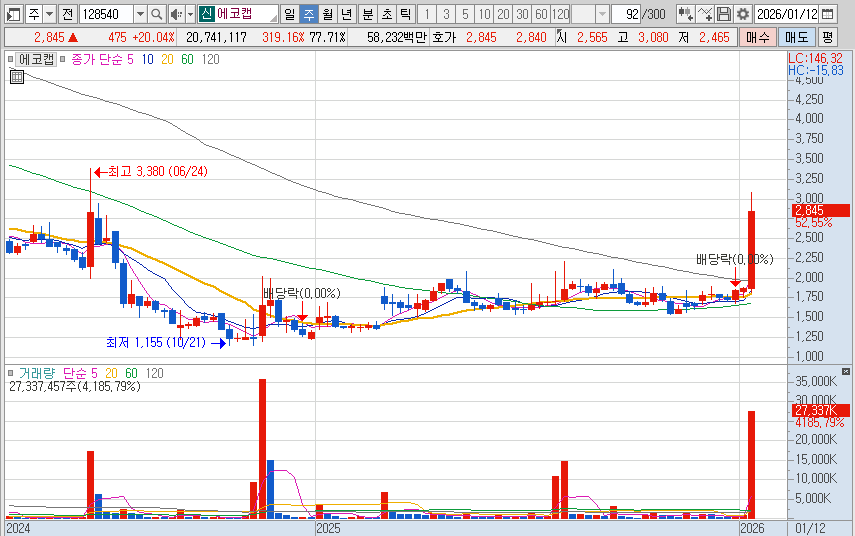Expand the dropdown beside the speaker icon

[190, 14]
